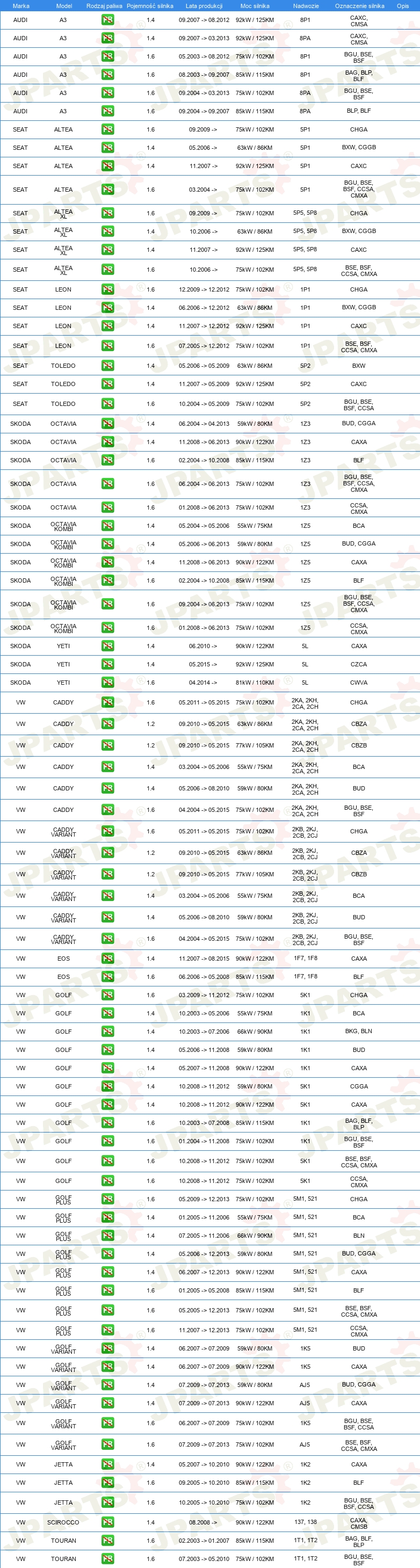Click the Model column header

coord(64,5)
